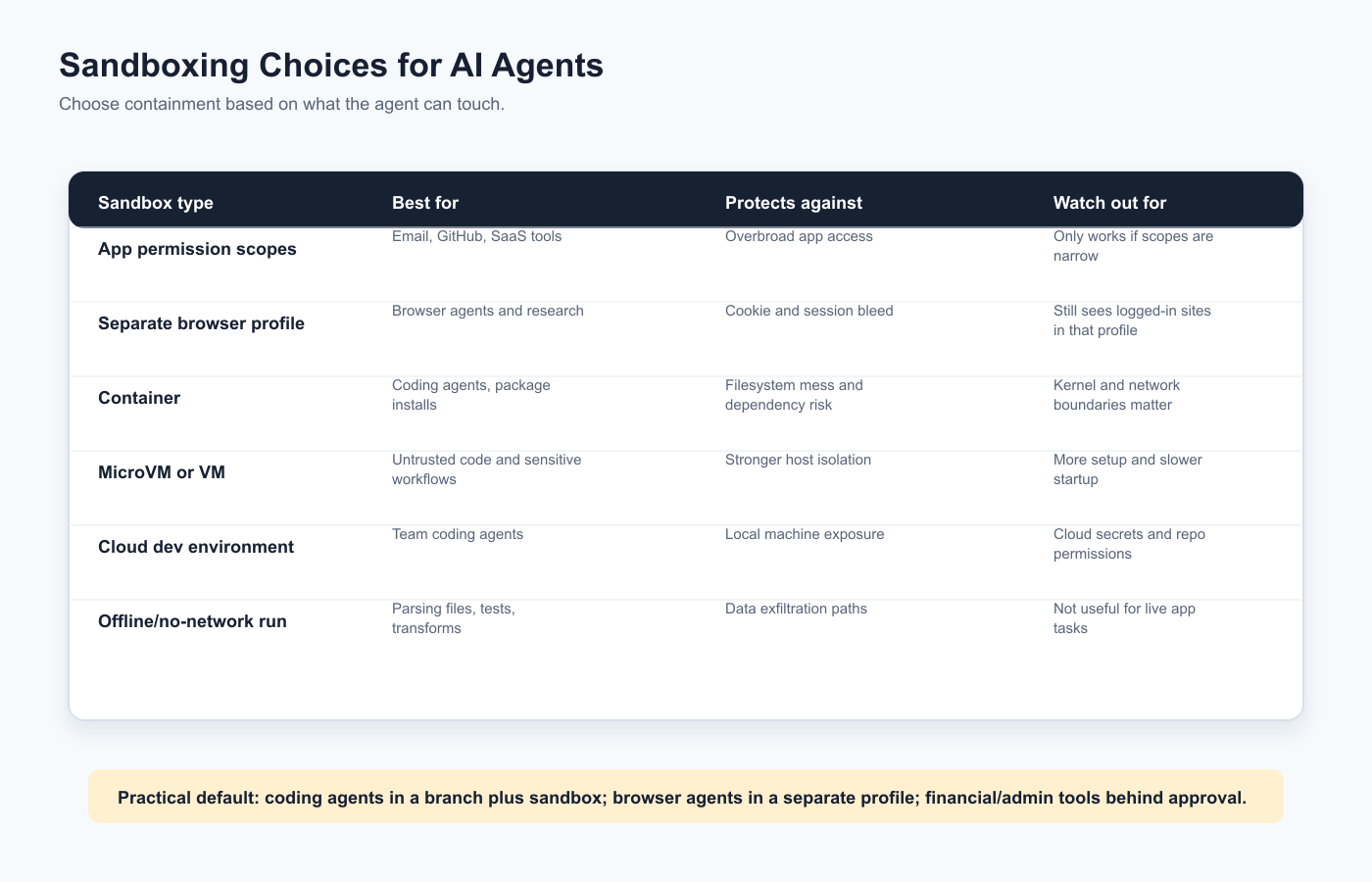Click the 'Overbroad app access' cell

(x=799, y=236)
